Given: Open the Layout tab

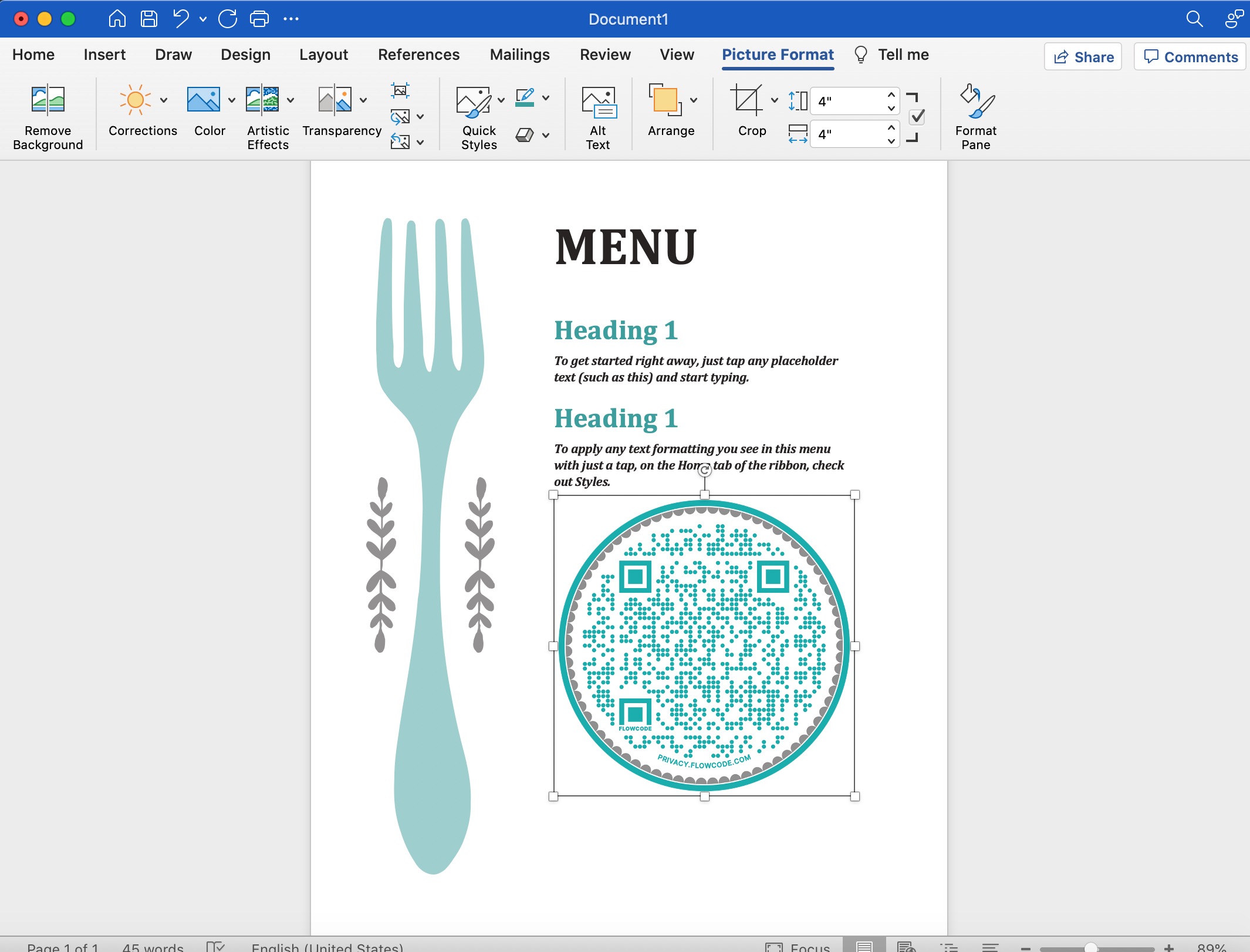Looking at the screenshot, I should (x=323, y=55).
